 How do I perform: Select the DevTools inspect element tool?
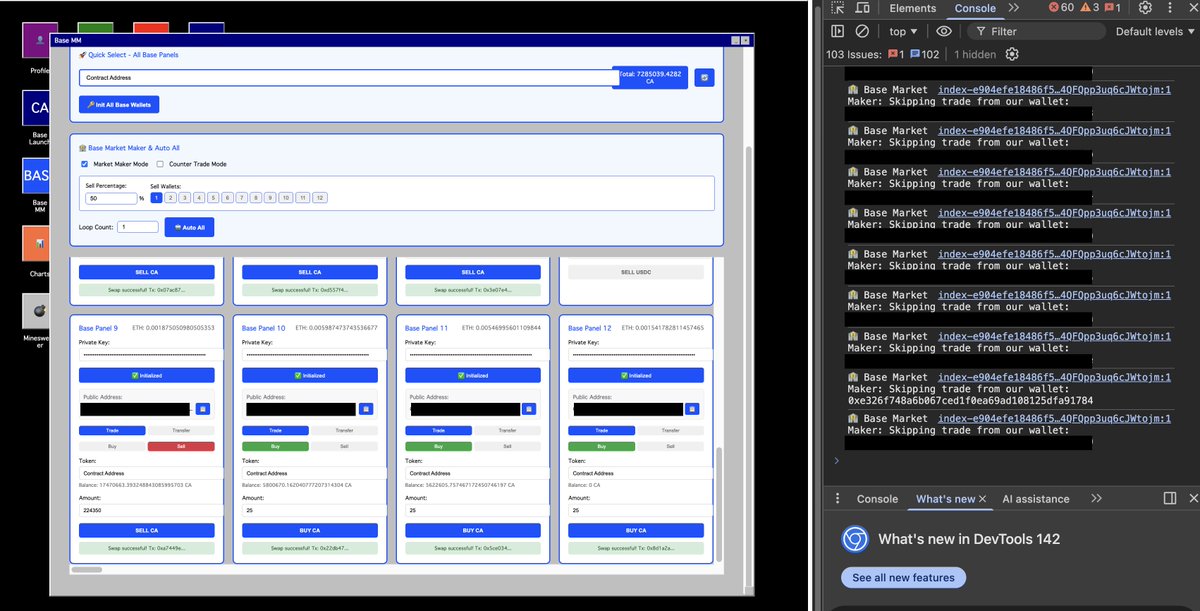coord(838,8)
